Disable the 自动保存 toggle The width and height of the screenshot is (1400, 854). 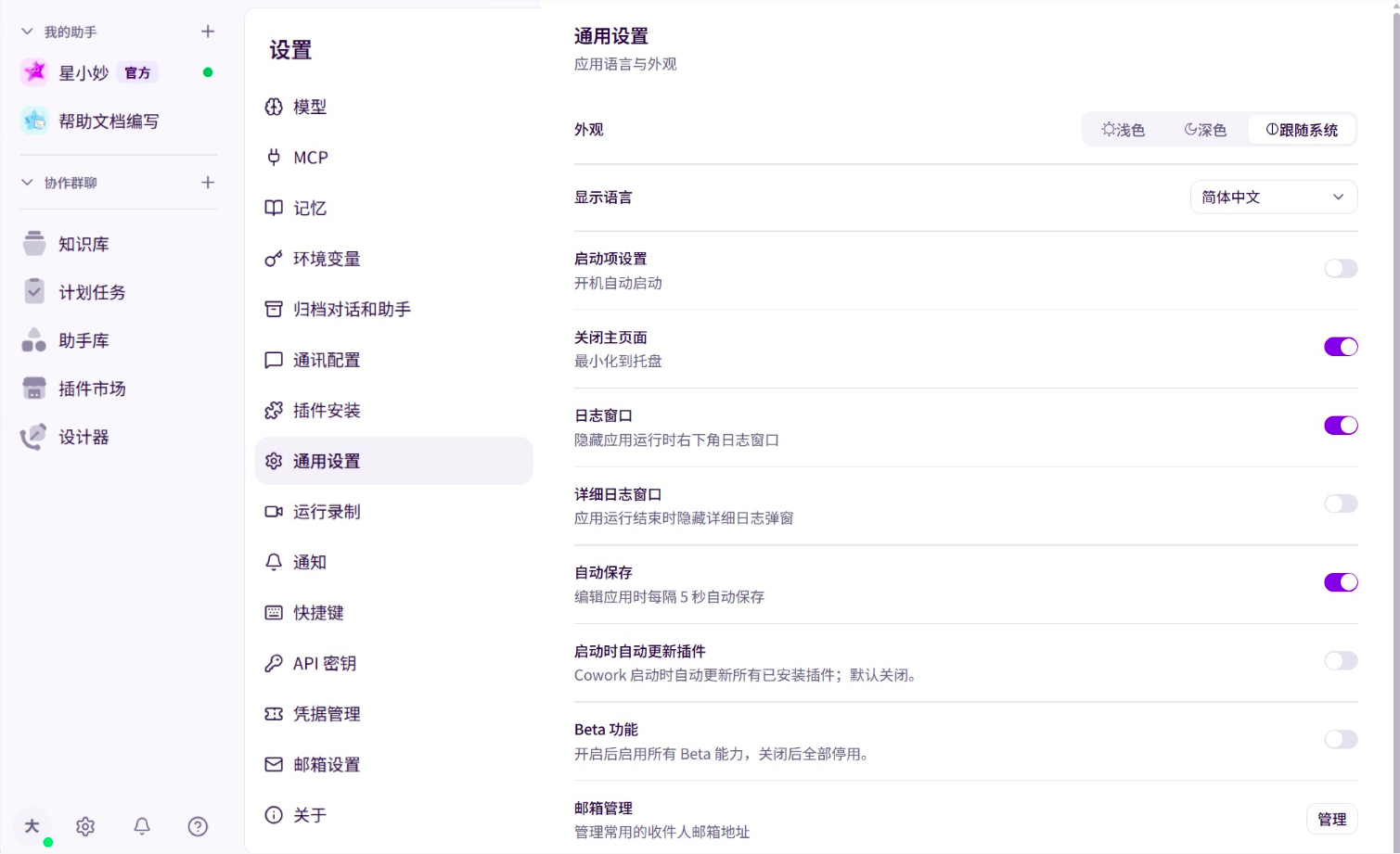pyautogui.click(x=1341, y=582)
